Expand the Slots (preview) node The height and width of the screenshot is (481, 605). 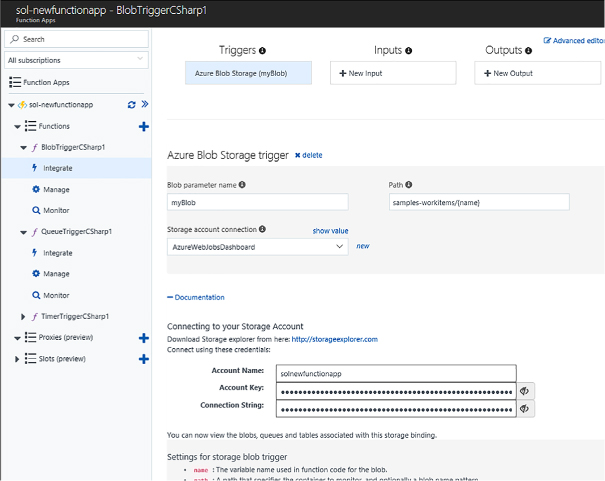[17, 359]
